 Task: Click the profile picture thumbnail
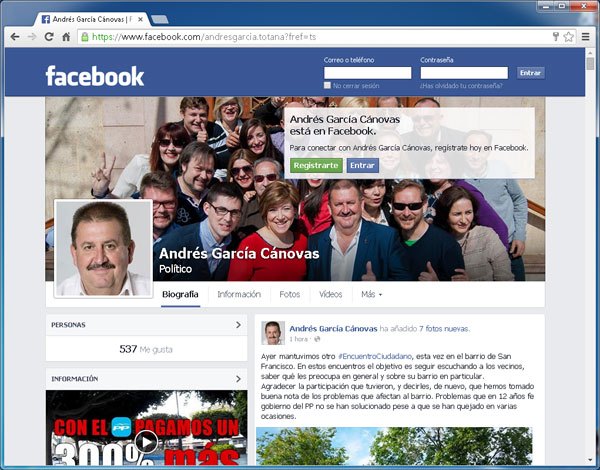[x=101, y=248]
